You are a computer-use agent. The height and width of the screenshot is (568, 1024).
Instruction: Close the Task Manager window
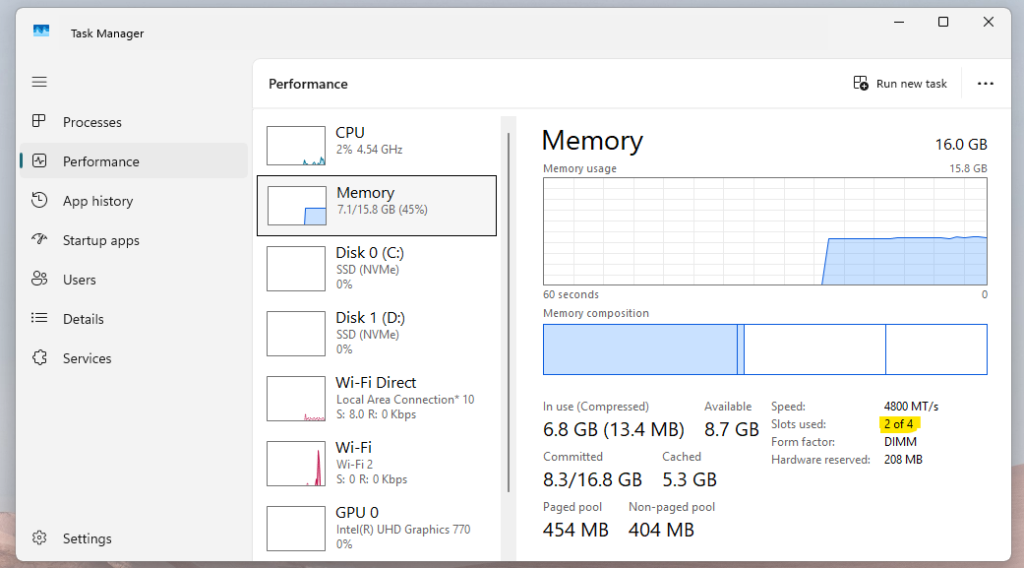tap(988, 22)
